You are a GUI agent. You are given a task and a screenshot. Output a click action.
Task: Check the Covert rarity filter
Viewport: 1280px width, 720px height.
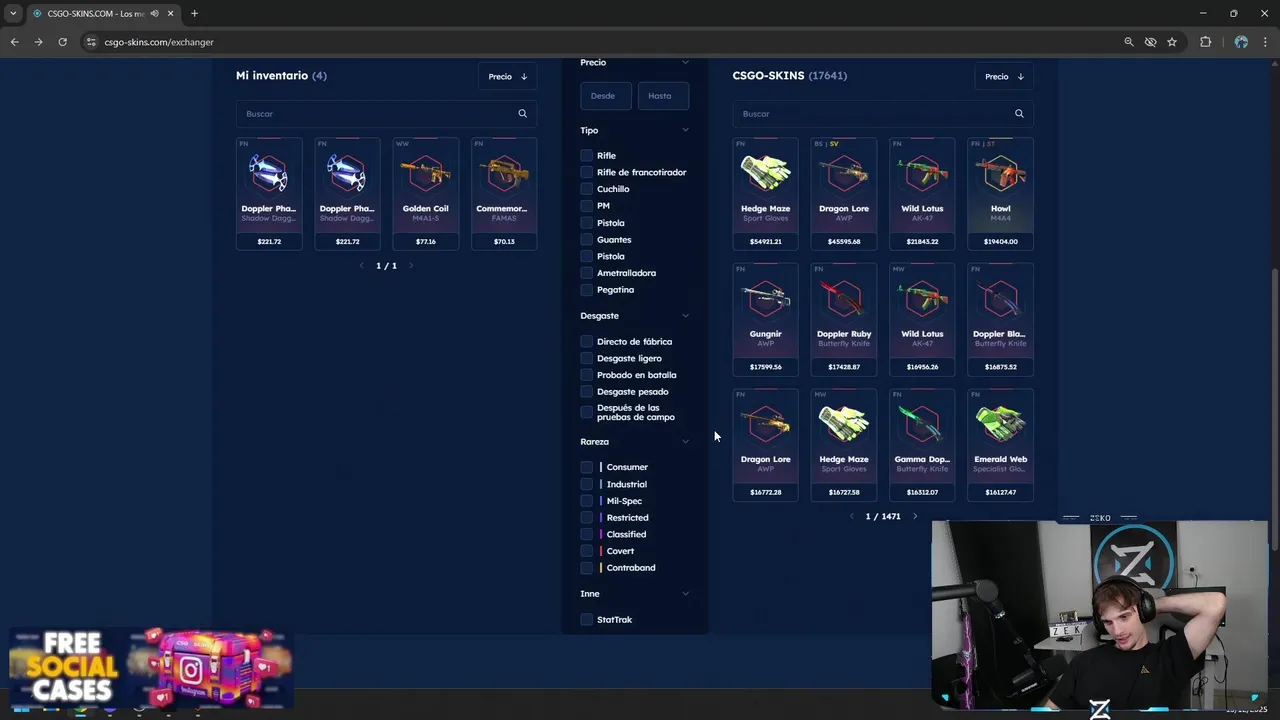pos(587,551)
